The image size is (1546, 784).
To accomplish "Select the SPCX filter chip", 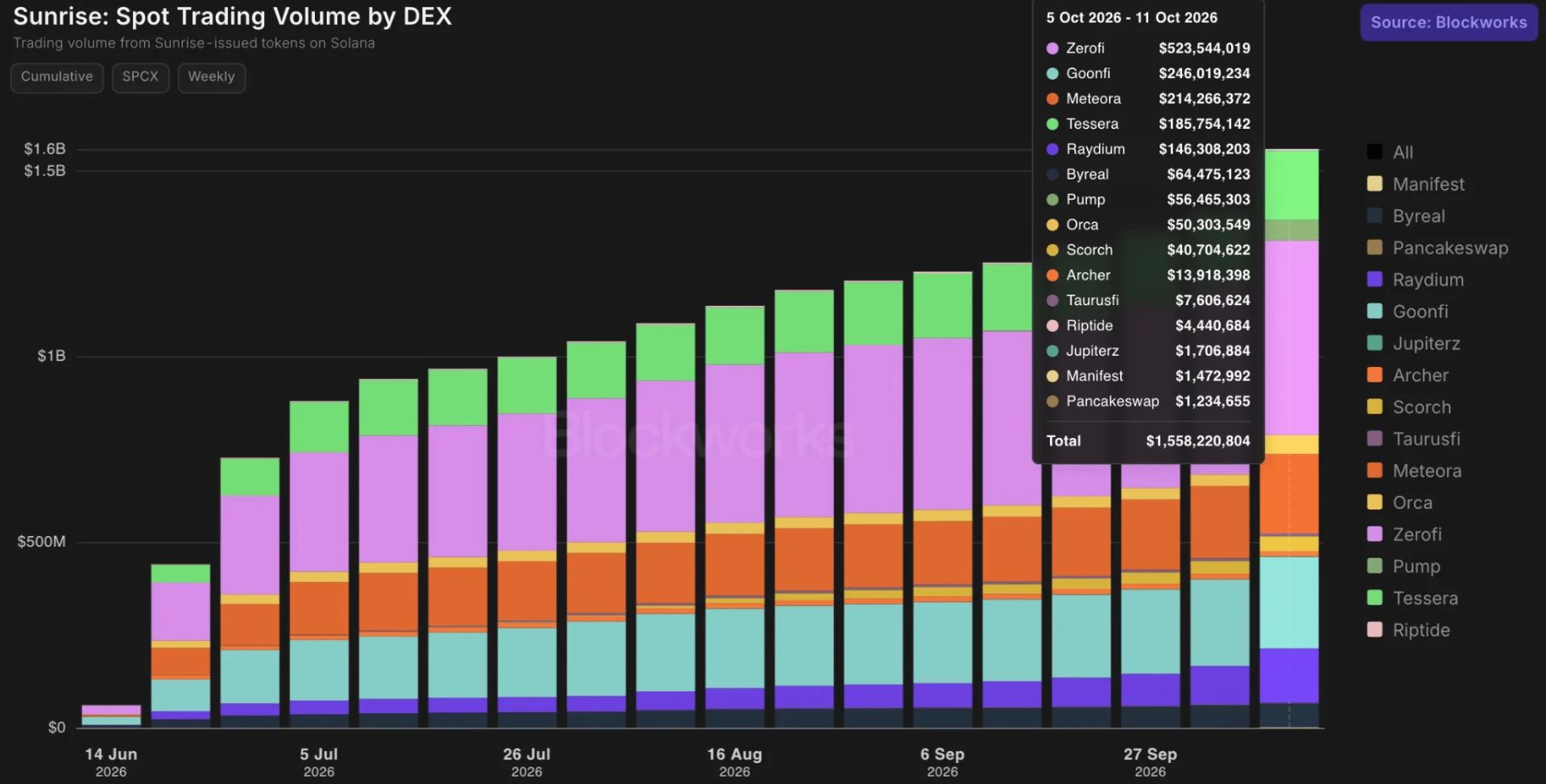I will 140,77.
